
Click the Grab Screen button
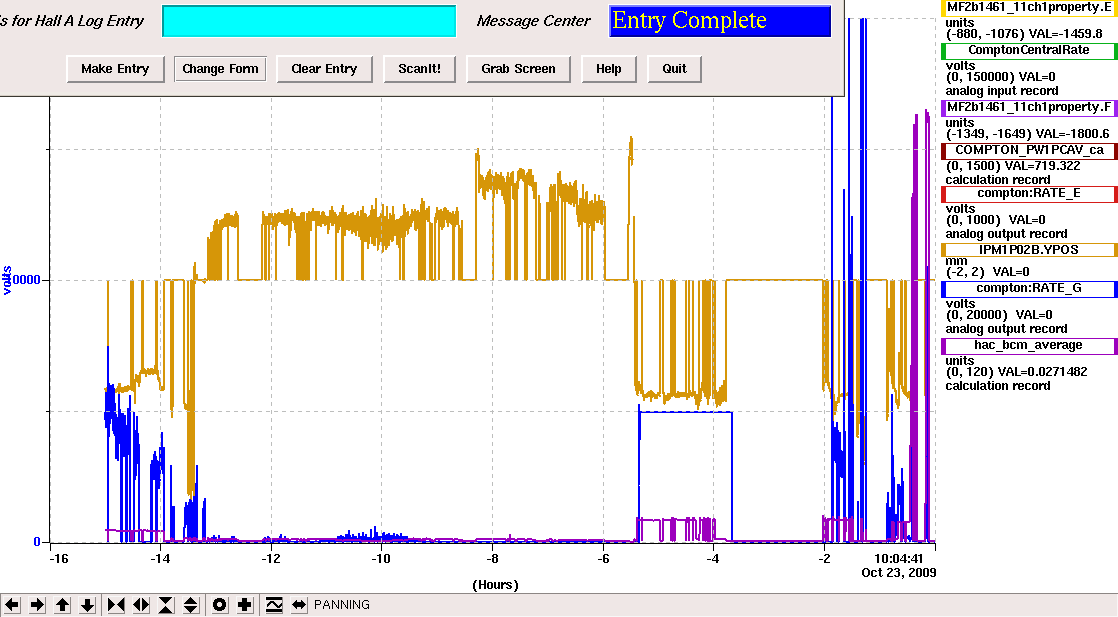point(518,69)
